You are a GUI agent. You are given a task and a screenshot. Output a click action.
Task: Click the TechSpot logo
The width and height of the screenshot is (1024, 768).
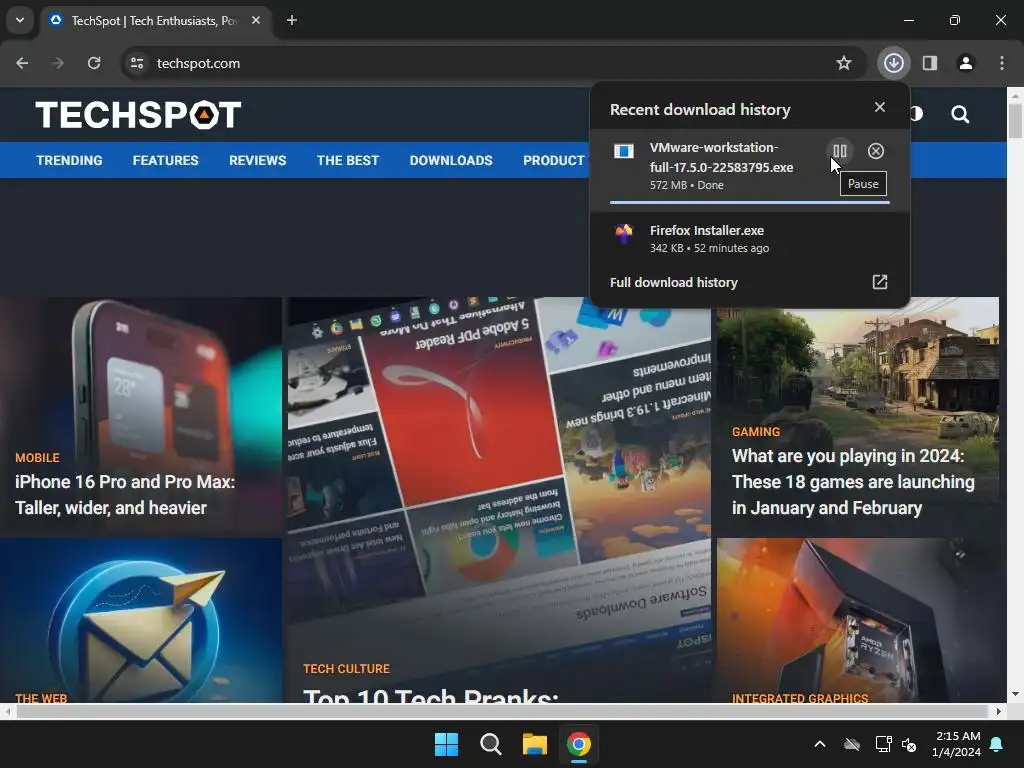click(x=138, y=115)
